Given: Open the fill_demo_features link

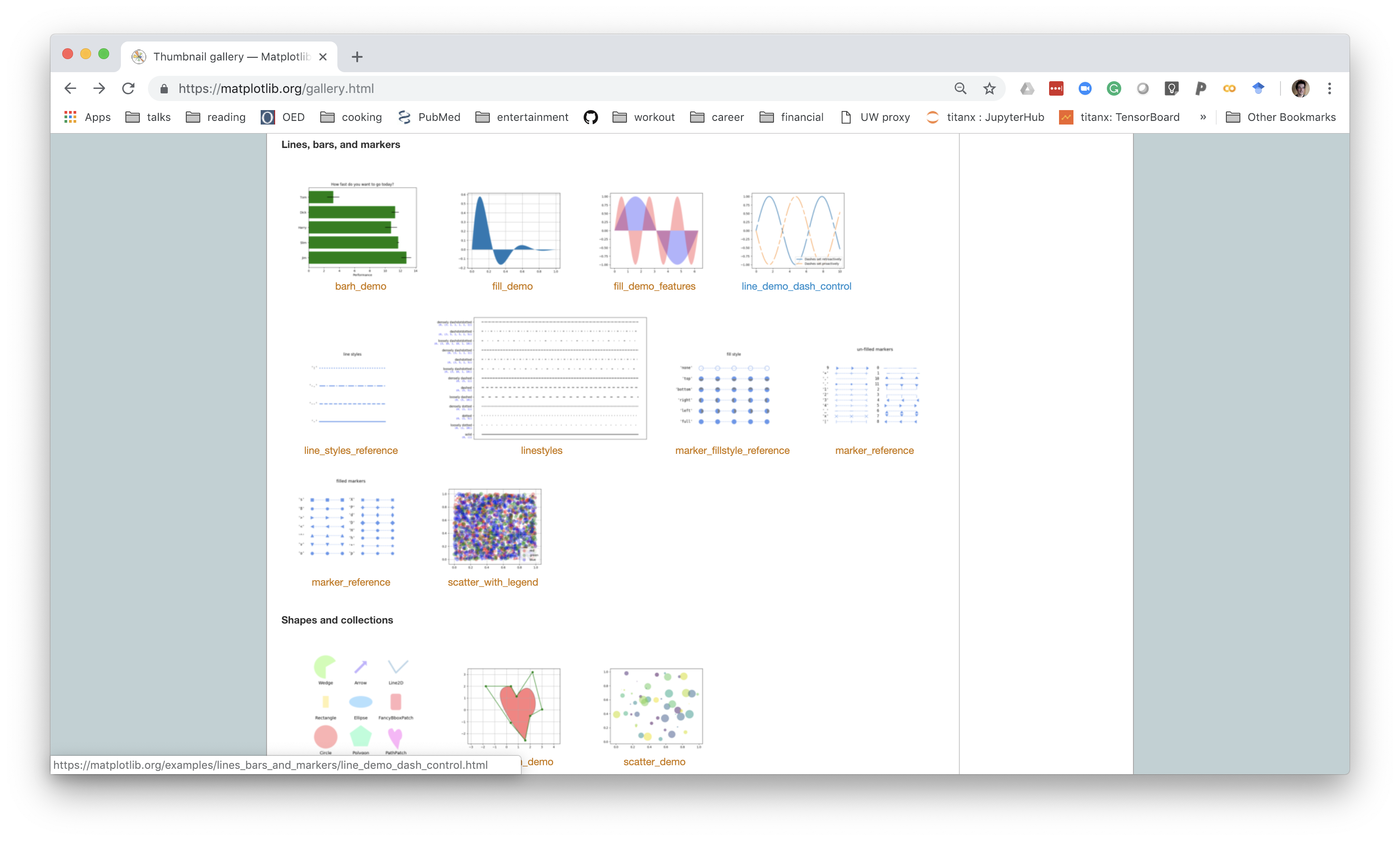Looking at the screenshot, I should click(x=654, y=286).
